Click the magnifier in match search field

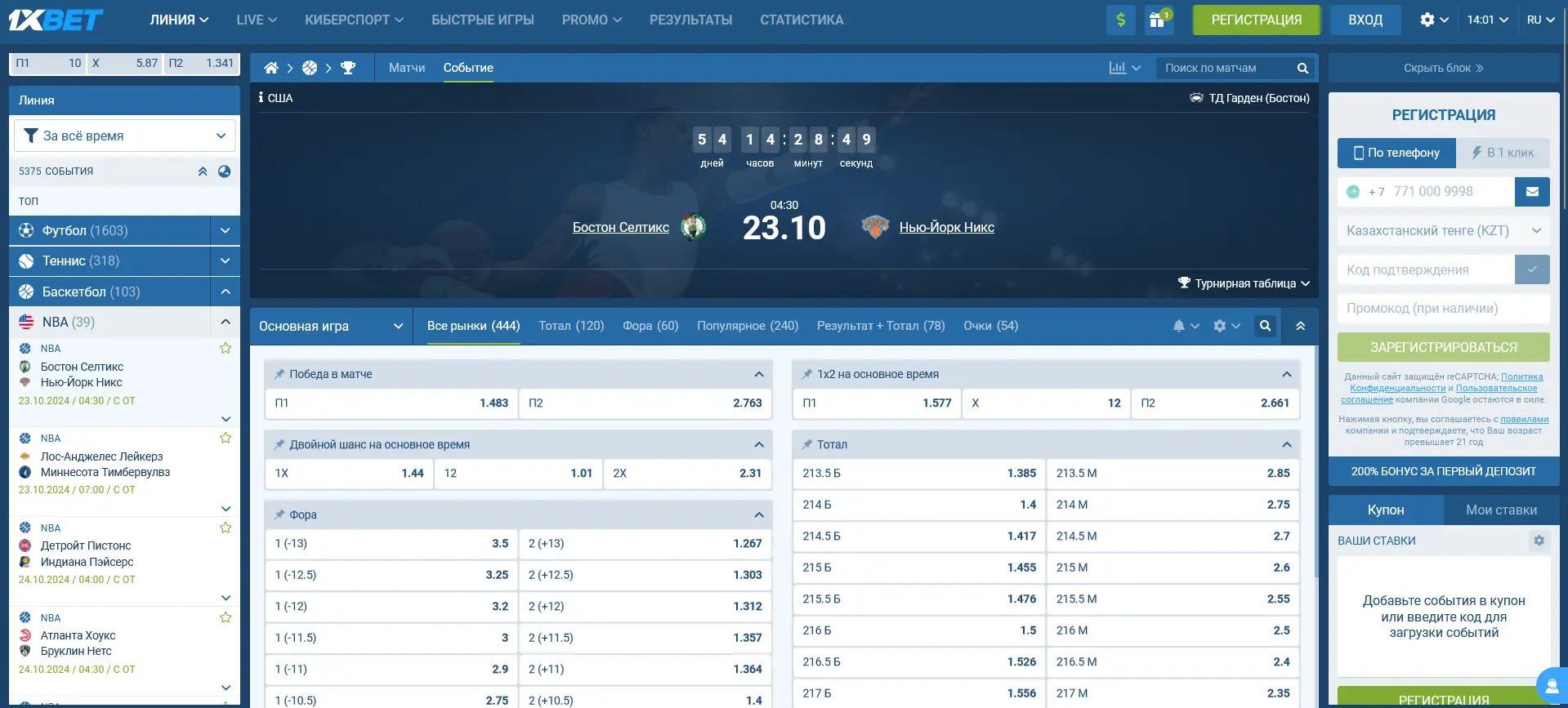coord(1302,68)
